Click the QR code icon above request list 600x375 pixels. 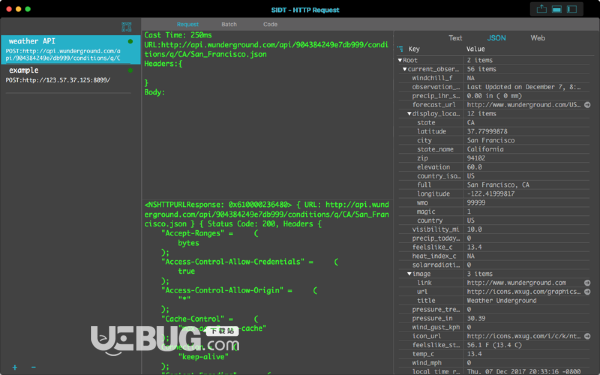tap(127, 27)
